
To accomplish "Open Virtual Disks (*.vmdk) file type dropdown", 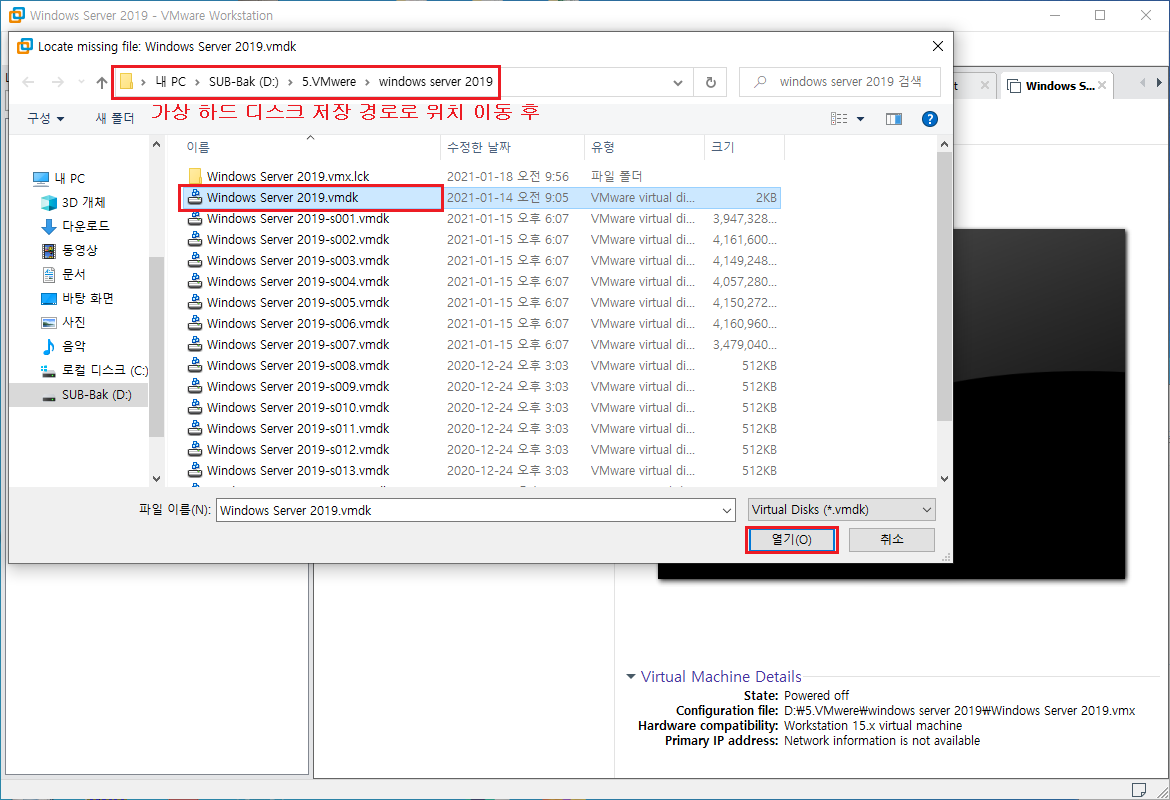I will [842, 510].
